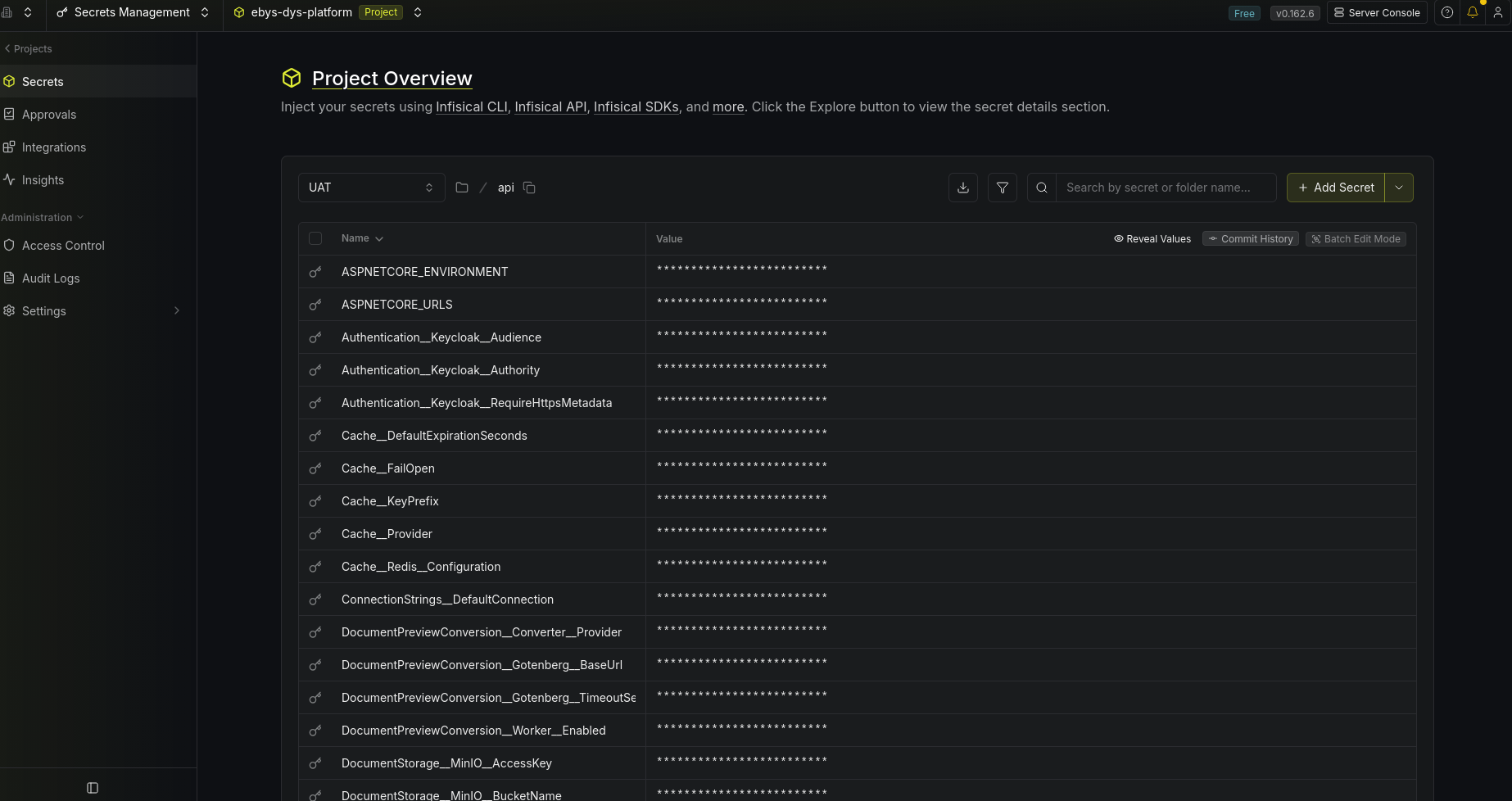The image size is (1512, 801).
Task: Select DocumentPreviewConversion__Gotenberg__TimeoutSe secret name
Action: (x=489, y=698)
